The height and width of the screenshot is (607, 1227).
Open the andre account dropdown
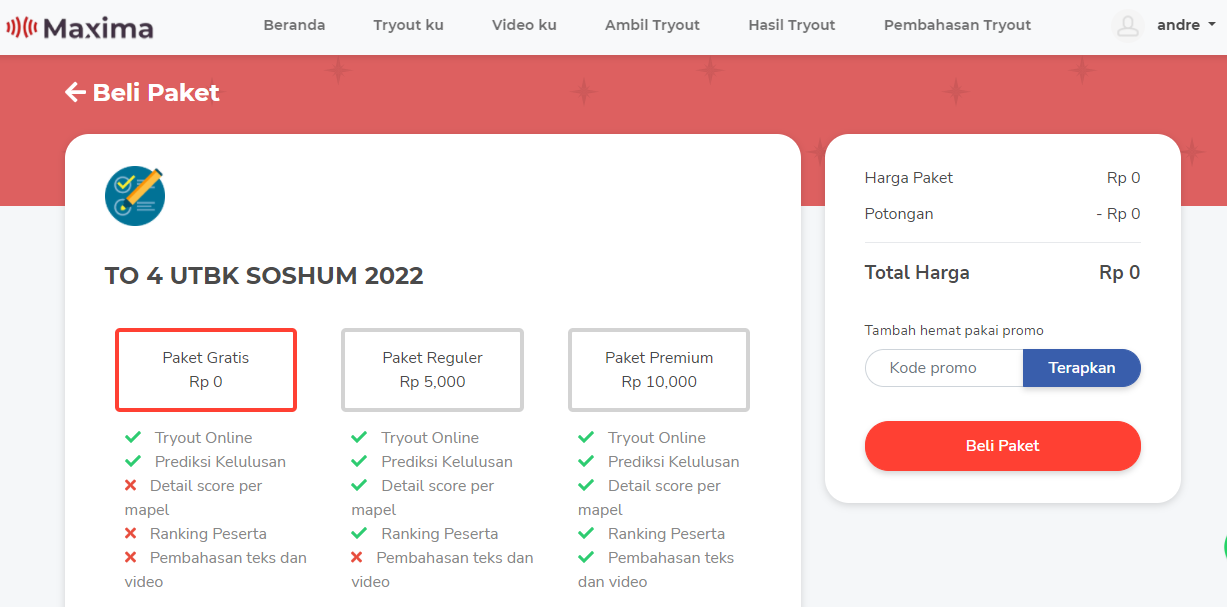click(x=1185, y=26)
